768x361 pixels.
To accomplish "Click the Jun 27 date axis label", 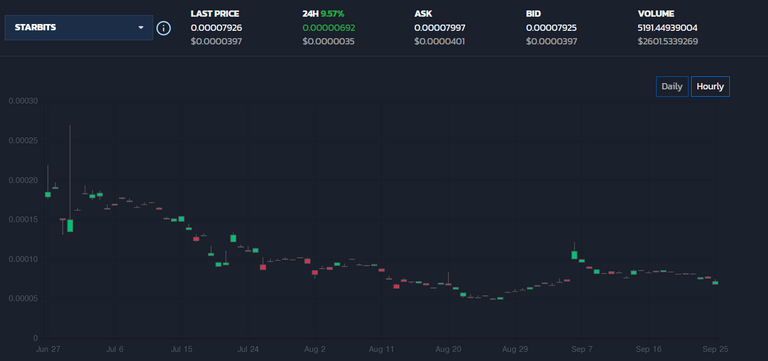I will (x=48, y=350).
